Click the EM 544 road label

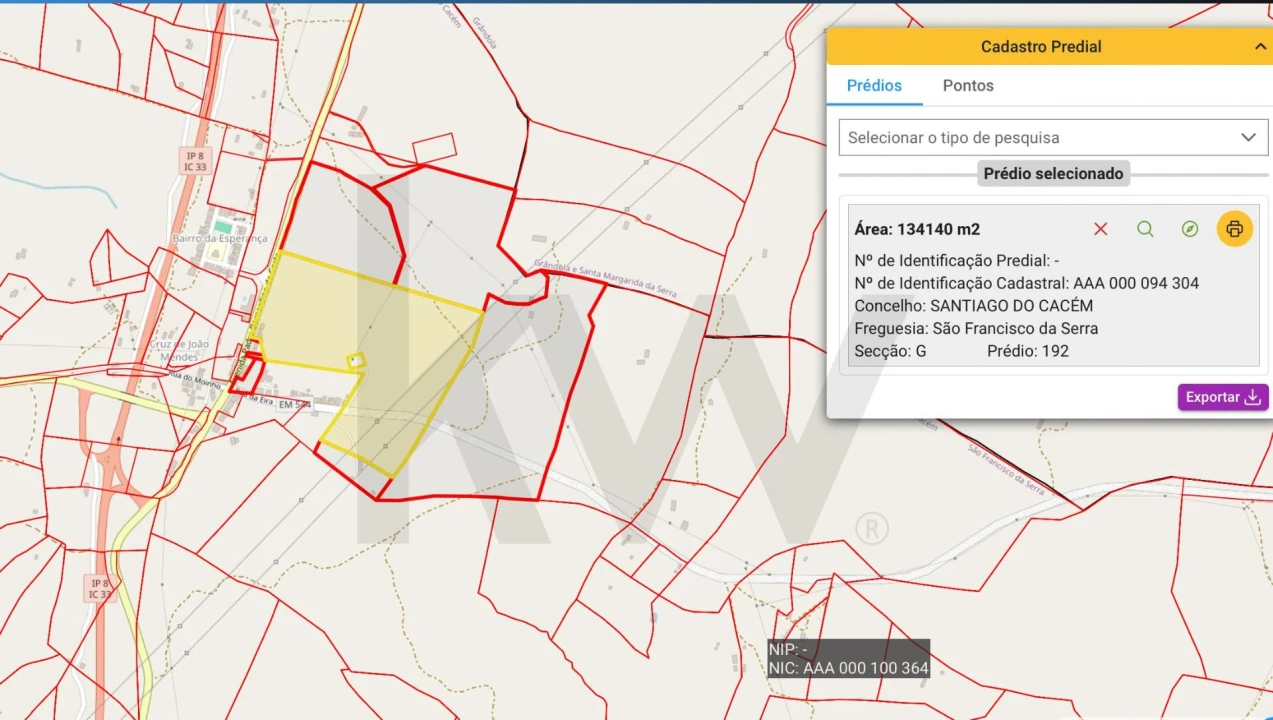pos(295,404)
